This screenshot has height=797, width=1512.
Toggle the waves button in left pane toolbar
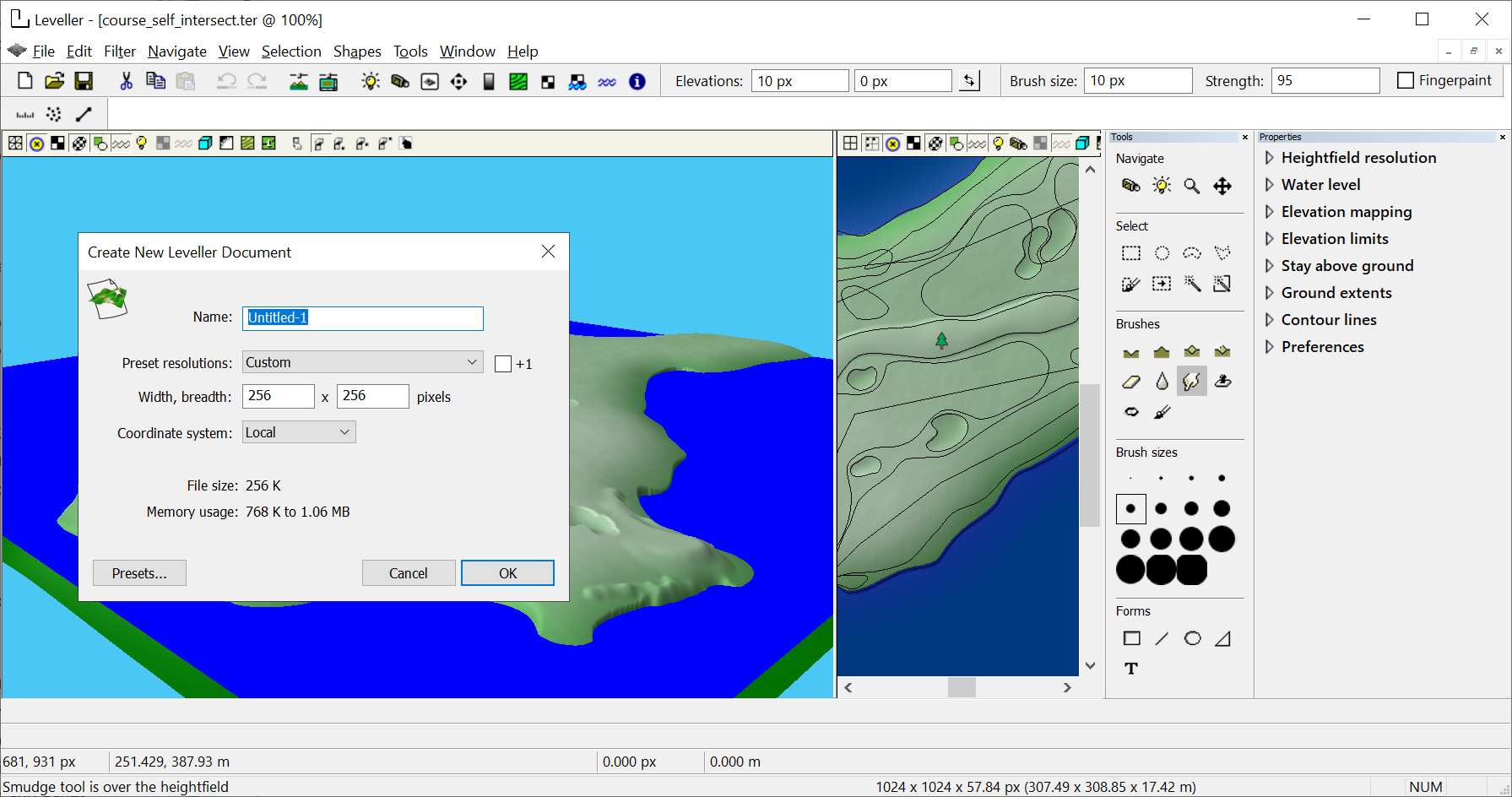point(121,144)
